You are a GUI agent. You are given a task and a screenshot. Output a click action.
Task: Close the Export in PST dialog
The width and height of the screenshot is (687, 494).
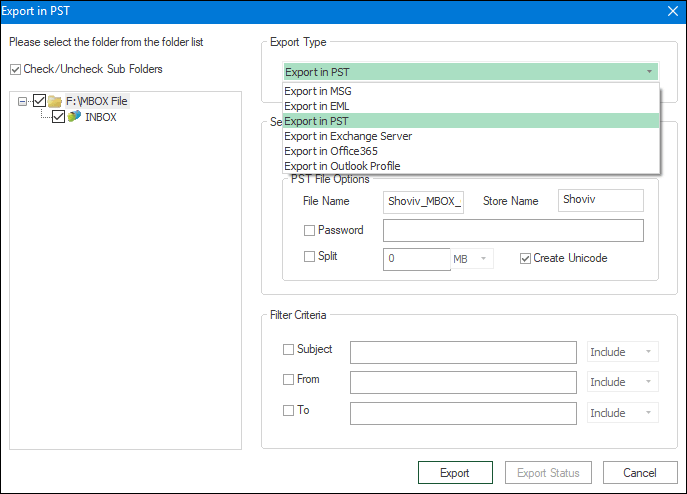pos(673,11)
